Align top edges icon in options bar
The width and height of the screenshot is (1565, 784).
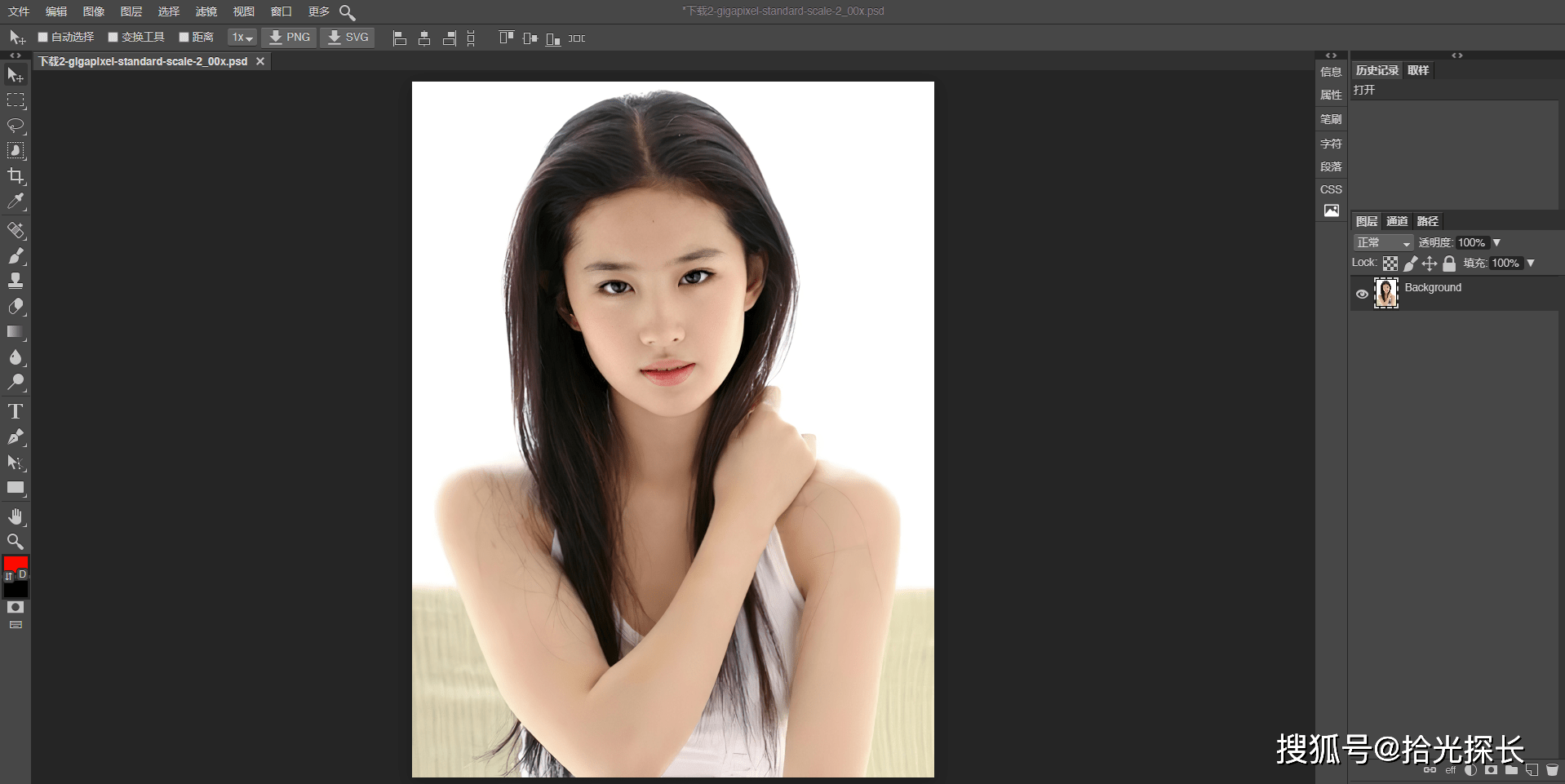(506, 38)
